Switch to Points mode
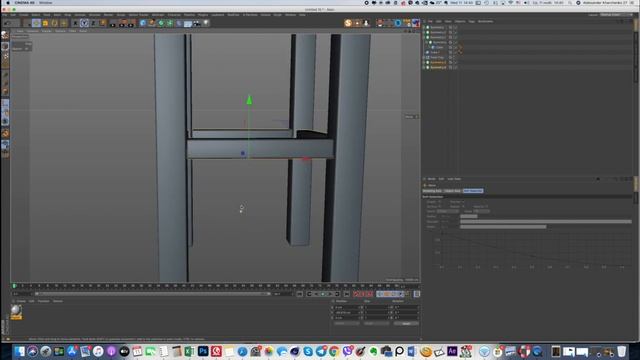Image resolution: width=640 pixels, height=360 pixels. (x=5, y=76)
